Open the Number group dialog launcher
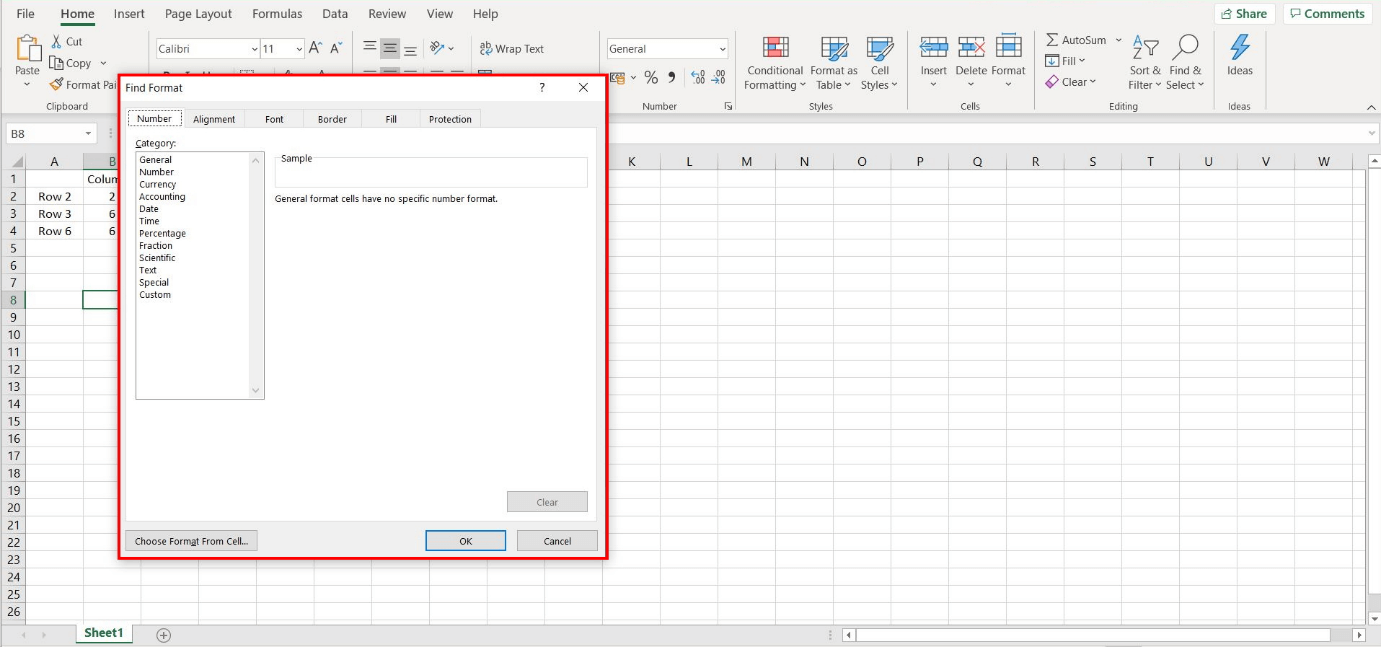Viewport: 1381px width, 647px height. point(728,106)
